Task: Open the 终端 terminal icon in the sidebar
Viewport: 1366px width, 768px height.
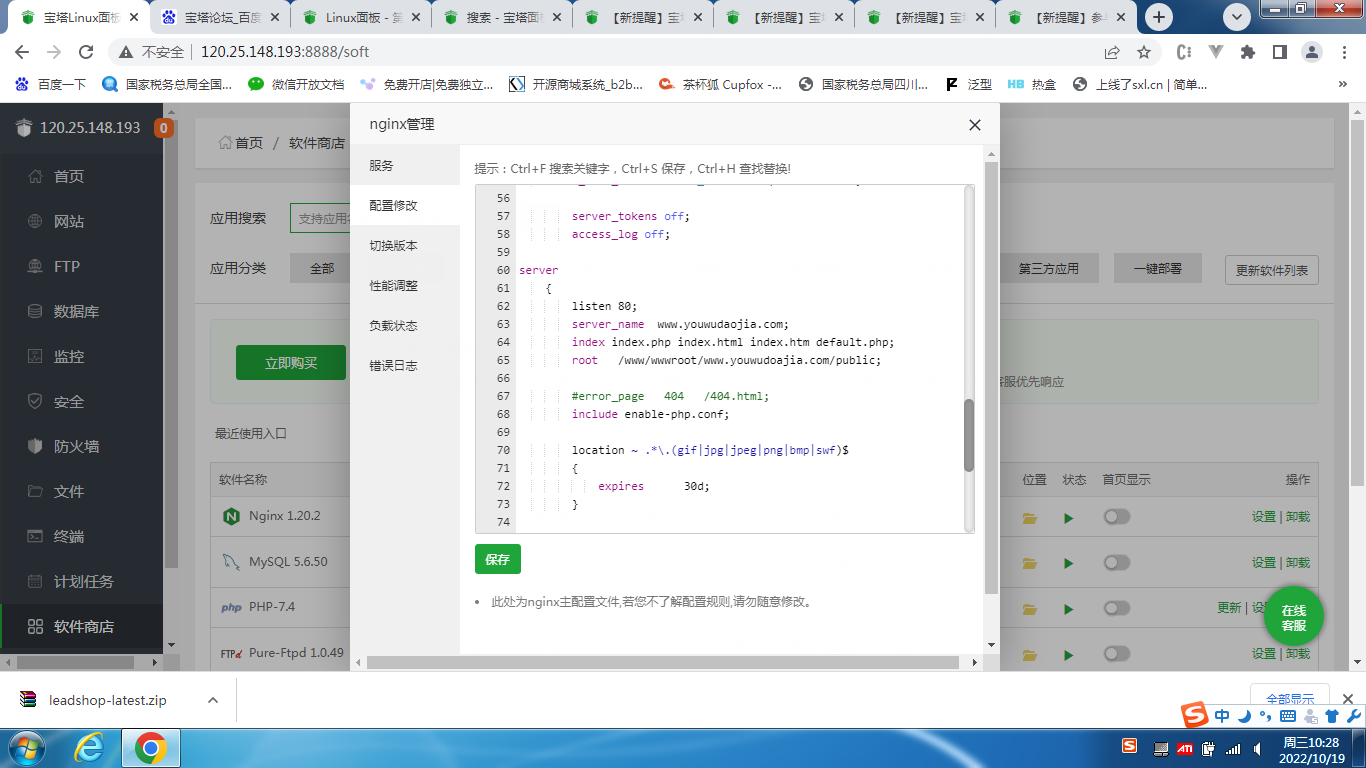Action: (x=36, y=537)
